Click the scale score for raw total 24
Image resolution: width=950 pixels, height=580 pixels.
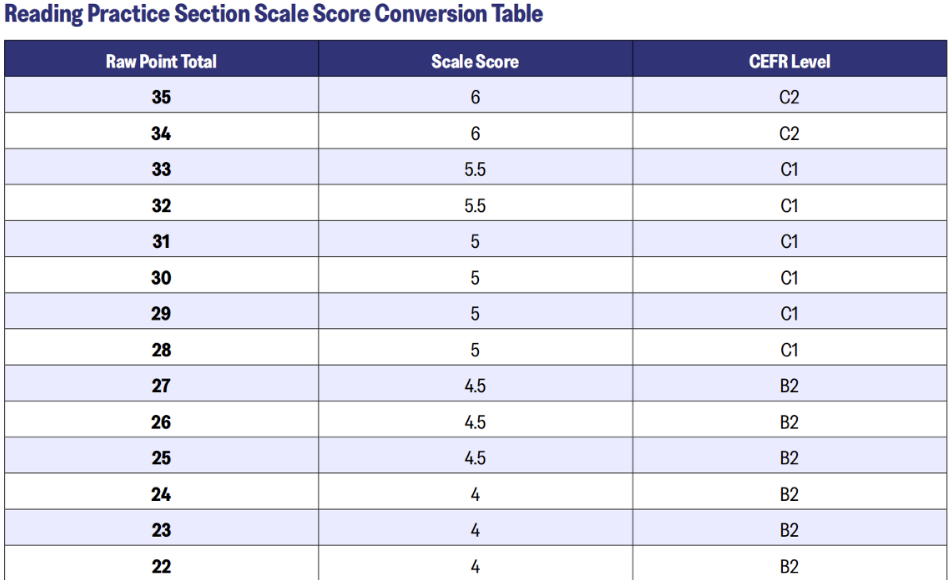coord(475,493)
